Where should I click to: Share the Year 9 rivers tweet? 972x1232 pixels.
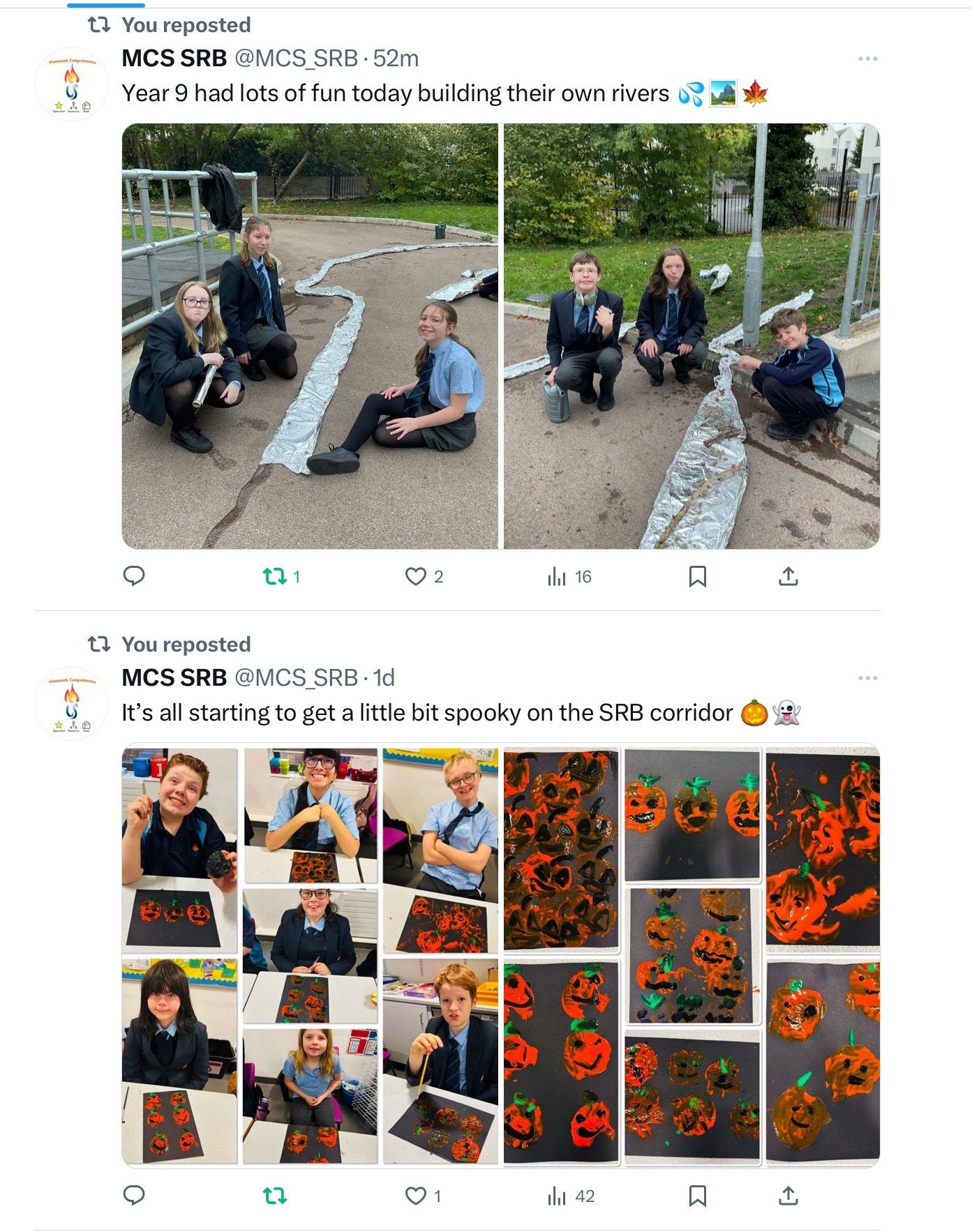coord(788,576)
